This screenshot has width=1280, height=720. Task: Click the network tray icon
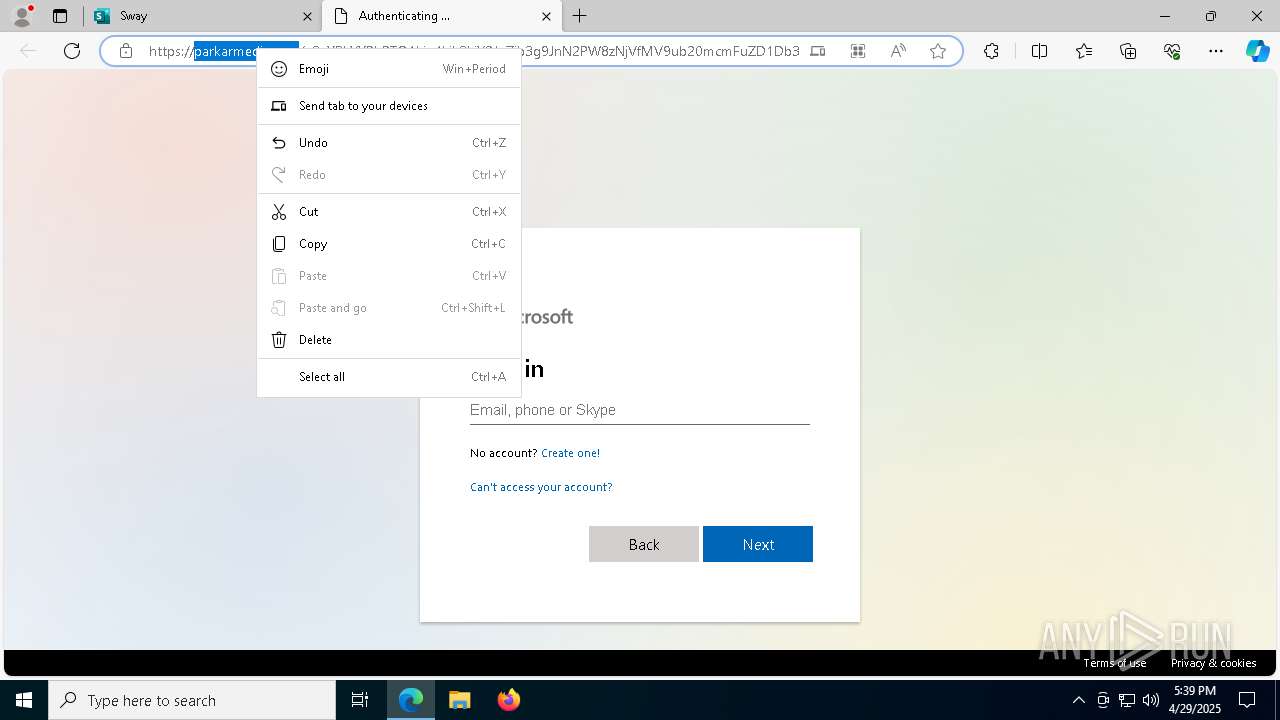point(1127,700)
